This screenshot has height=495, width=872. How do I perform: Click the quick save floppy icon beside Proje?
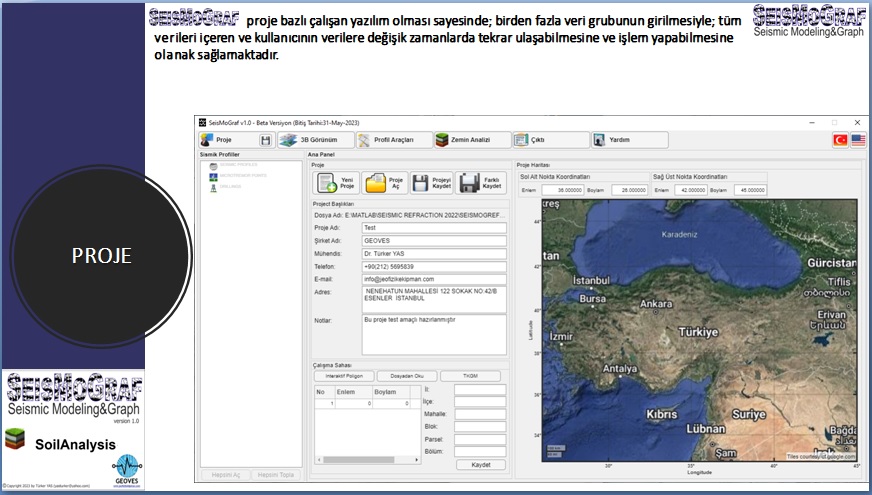265,140
